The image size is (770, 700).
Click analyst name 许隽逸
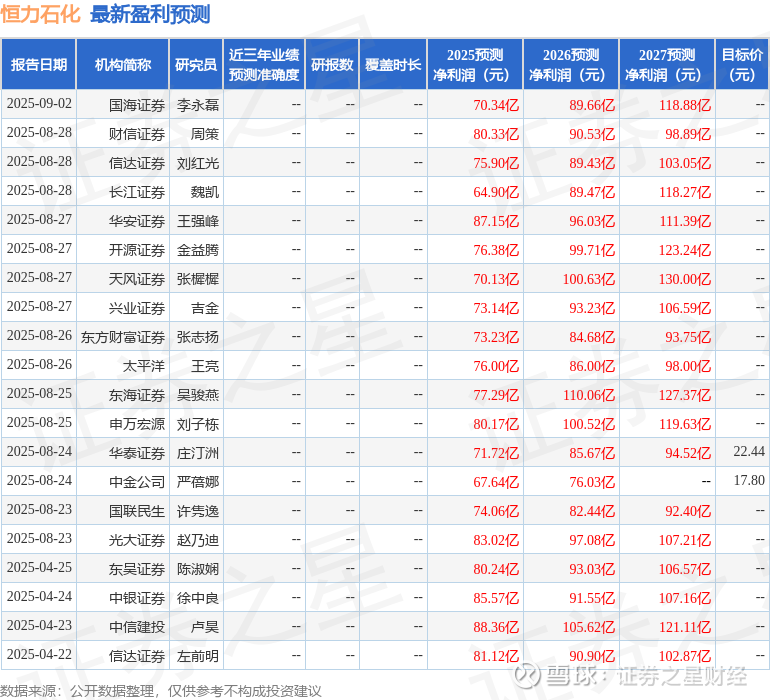(197, 511)
